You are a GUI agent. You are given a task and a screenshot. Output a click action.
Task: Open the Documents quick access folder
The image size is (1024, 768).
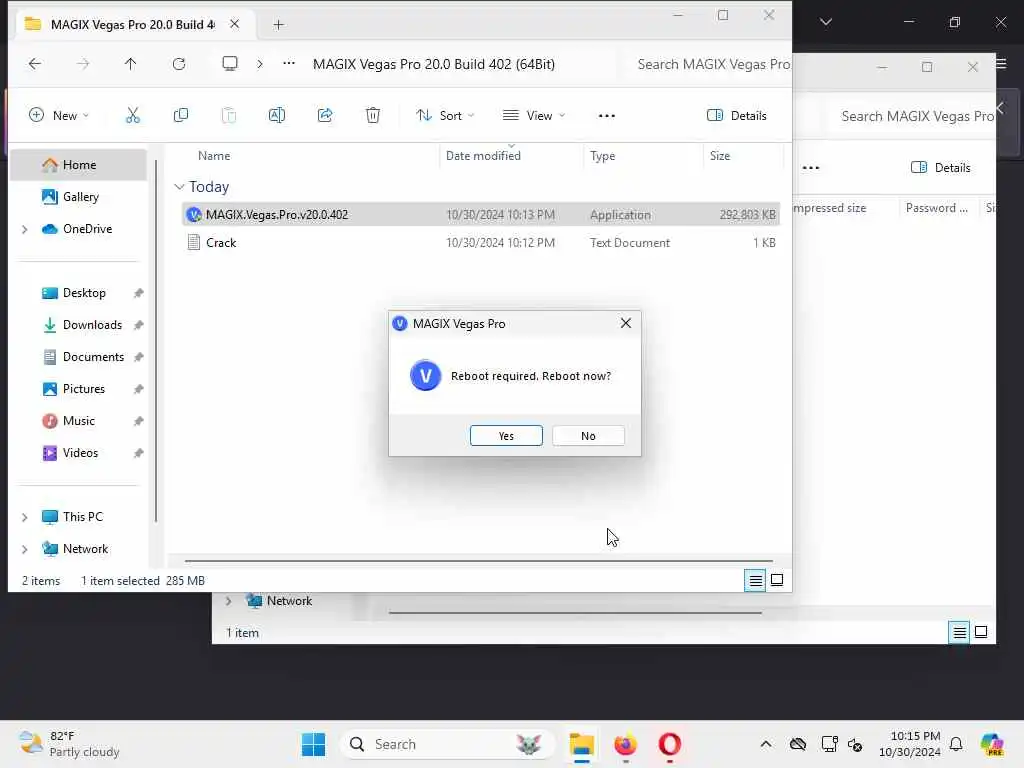pos(93,357)
